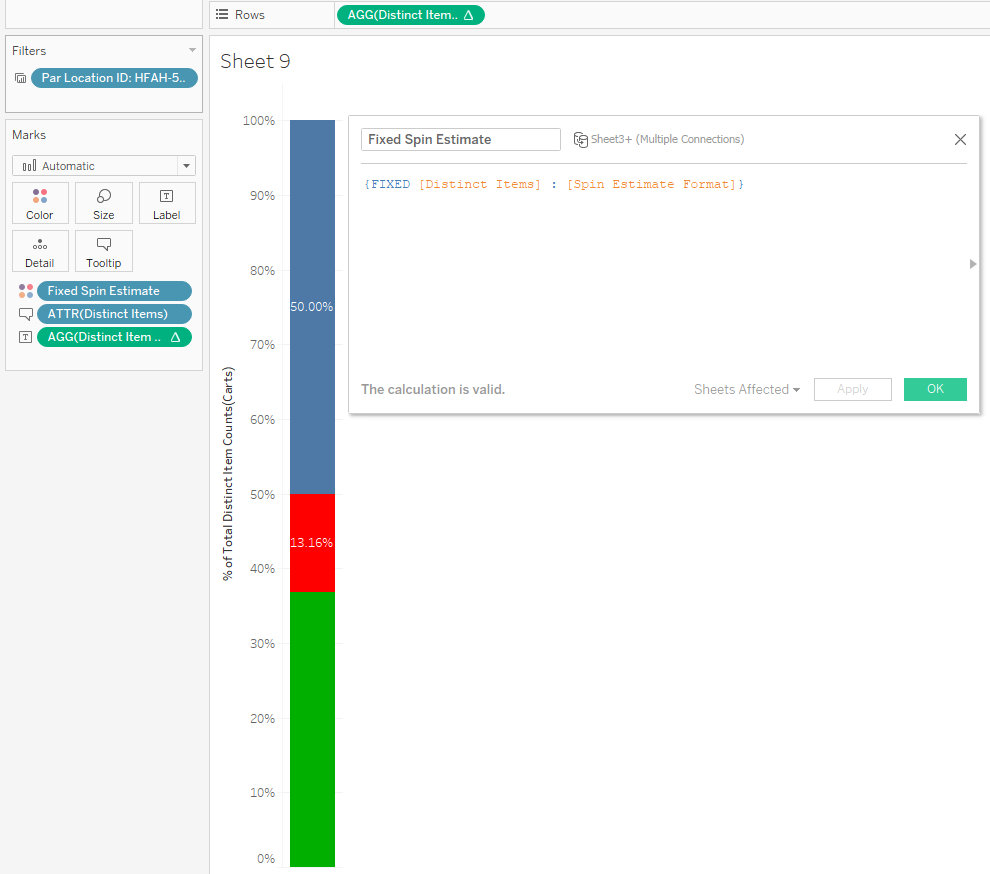990x874 pixels.
Task: Click the Apply button in calculation editor
Action: click(x=852, y=389)
